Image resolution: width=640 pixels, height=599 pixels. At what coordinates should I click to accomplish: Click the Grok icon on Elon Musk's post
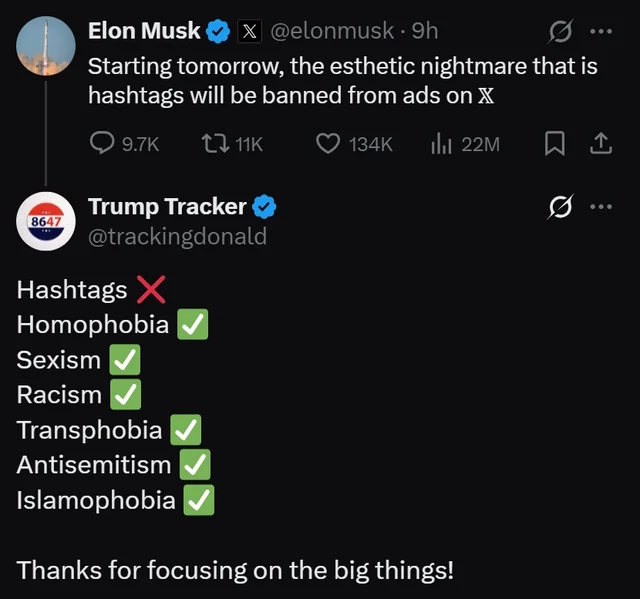click(561, 31)
